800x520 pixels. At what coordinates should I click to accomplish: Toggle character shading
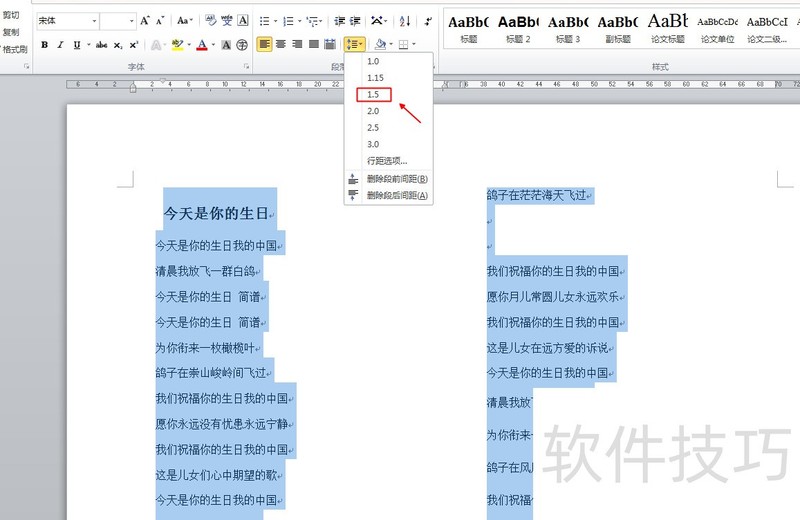[x=226, y=45]
